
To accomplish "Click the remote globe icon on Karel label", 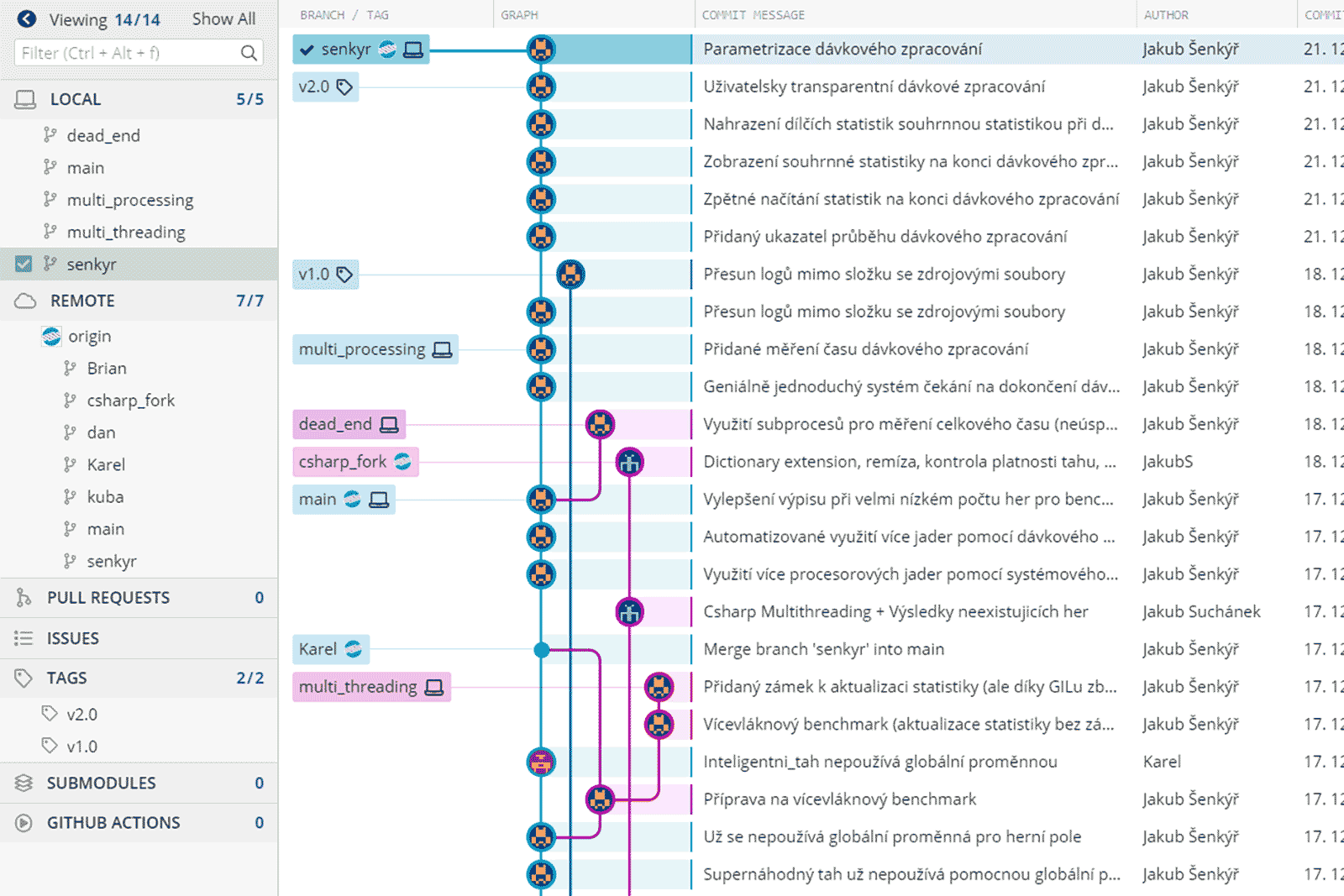I will click(354, 649).
